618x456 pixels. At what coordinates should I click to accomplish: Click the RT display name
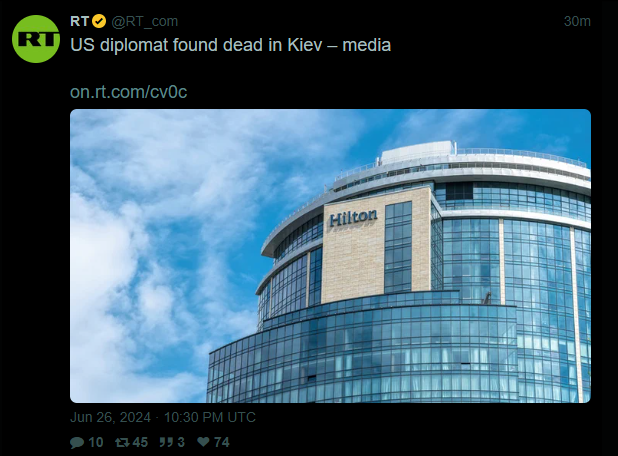(x=80, y=21)
